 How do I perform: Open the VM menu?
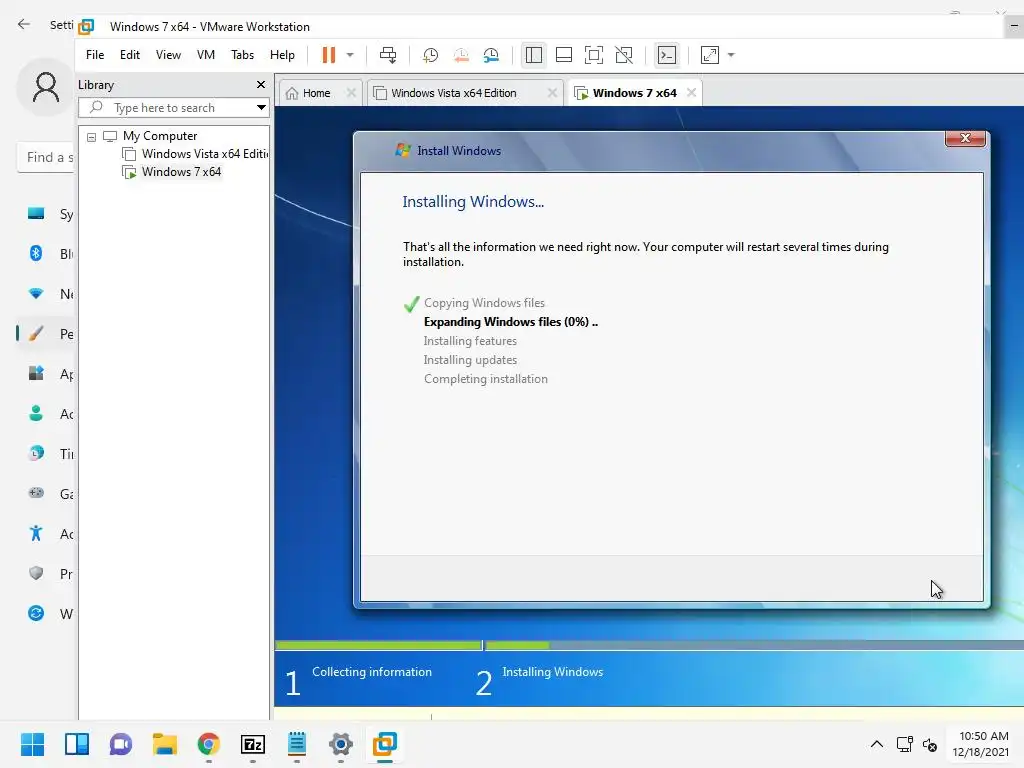coord(206,55)
